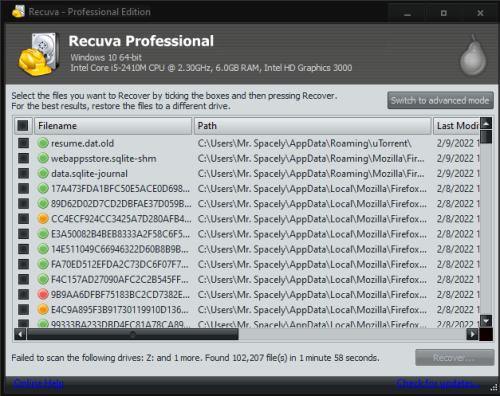Click the orange status icon of the E4C9A895F3B91730119910D136 file
500x396 pixels.
pos(43,309)
